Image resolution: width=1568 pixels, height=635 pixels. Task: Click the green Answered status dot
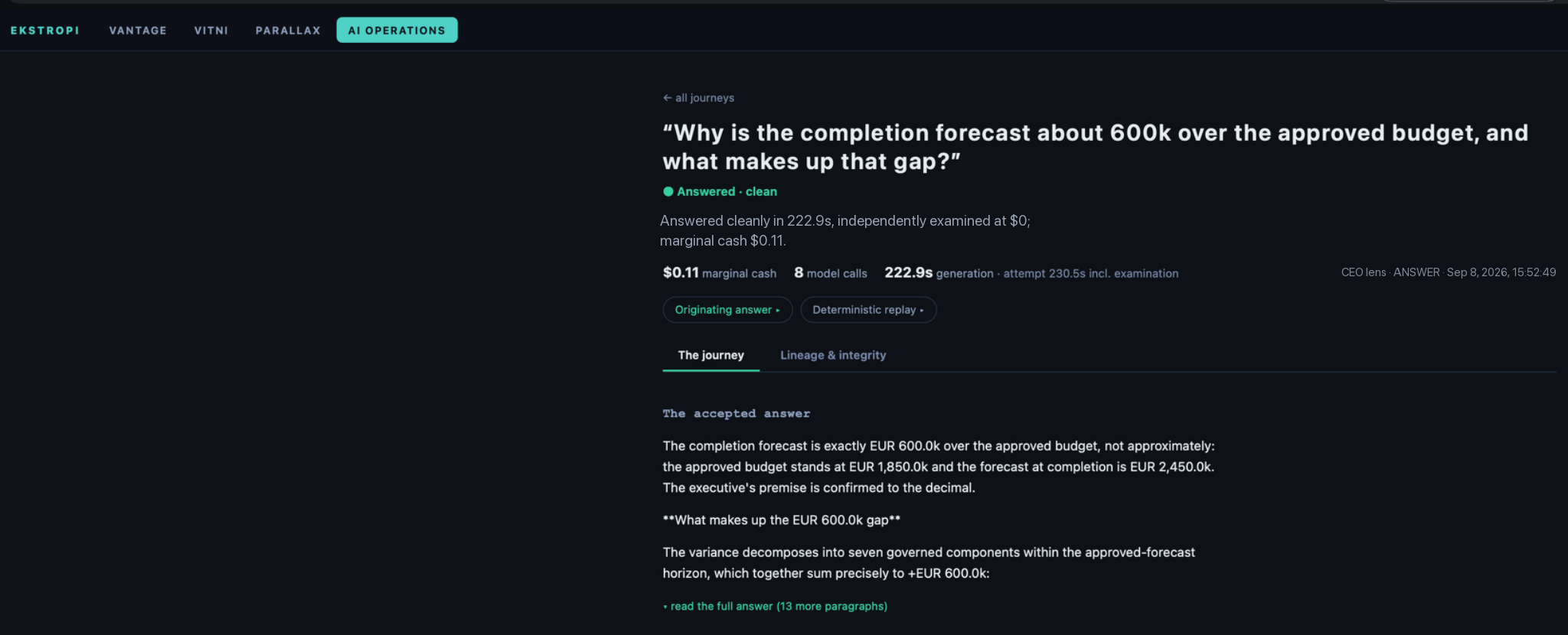pyautogui.click(x=668, y=192)
